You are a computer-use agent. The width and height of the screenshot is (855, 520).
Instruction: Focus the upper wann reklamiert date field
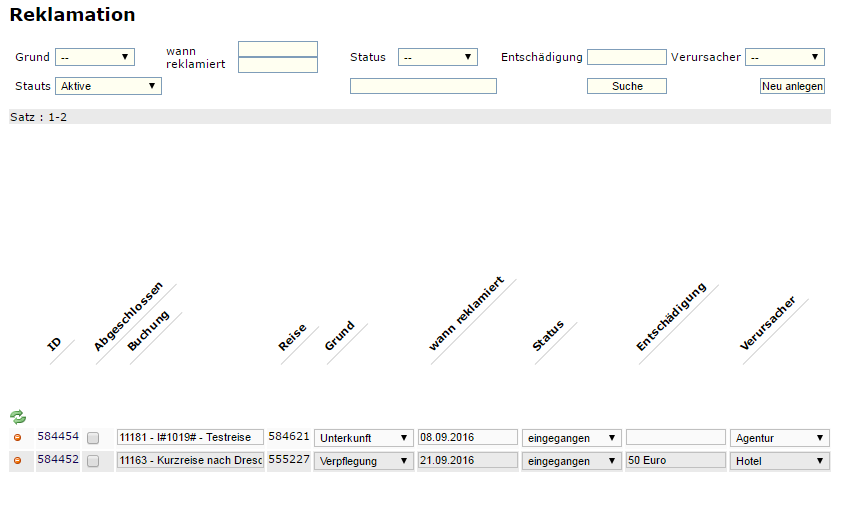click(x=277, y=49)
